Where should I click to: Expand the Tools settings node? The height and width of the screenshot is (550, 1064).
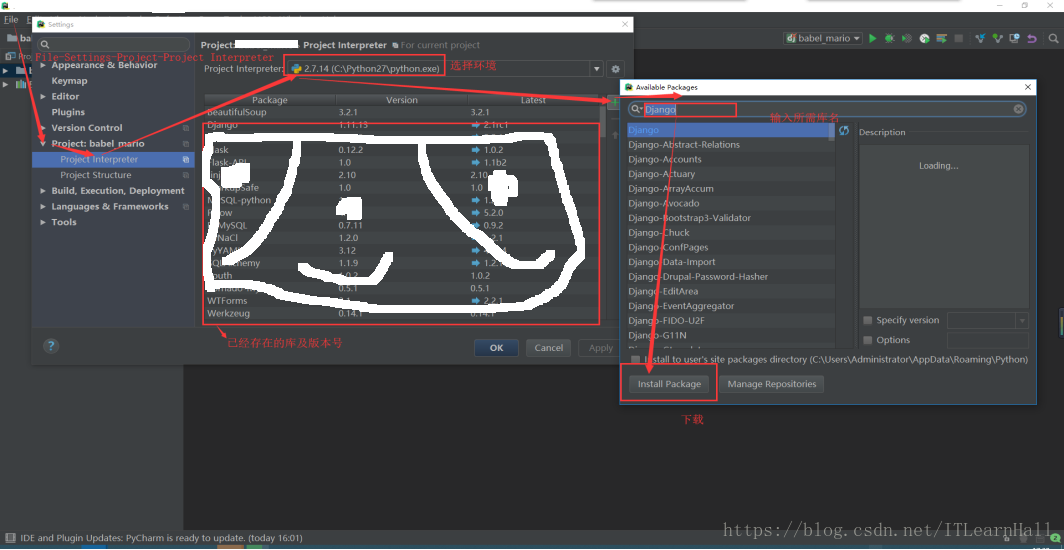(x=43, y=222)
